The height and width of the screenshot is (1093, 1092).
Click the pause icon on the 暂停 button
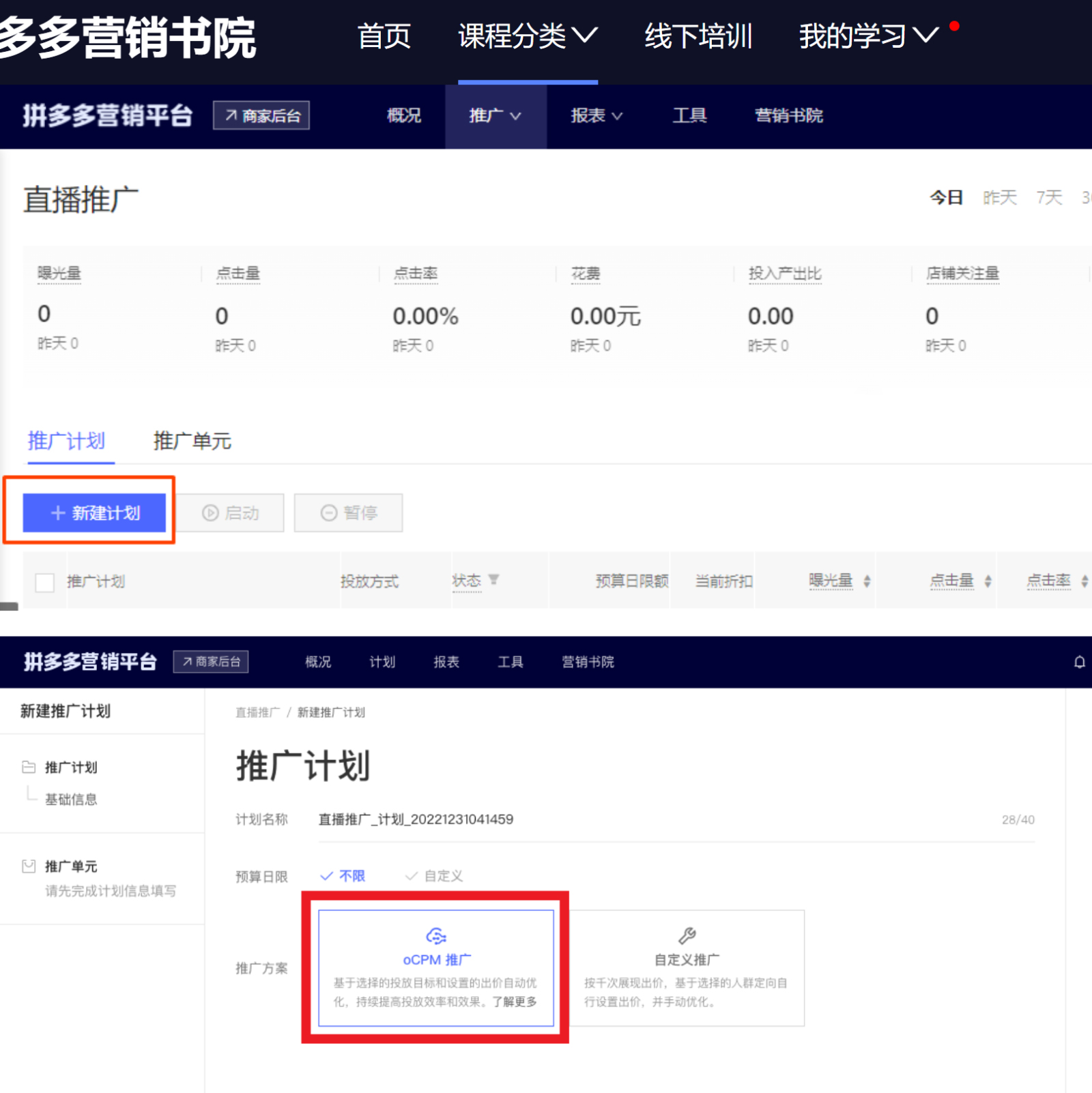pos(329,513)
